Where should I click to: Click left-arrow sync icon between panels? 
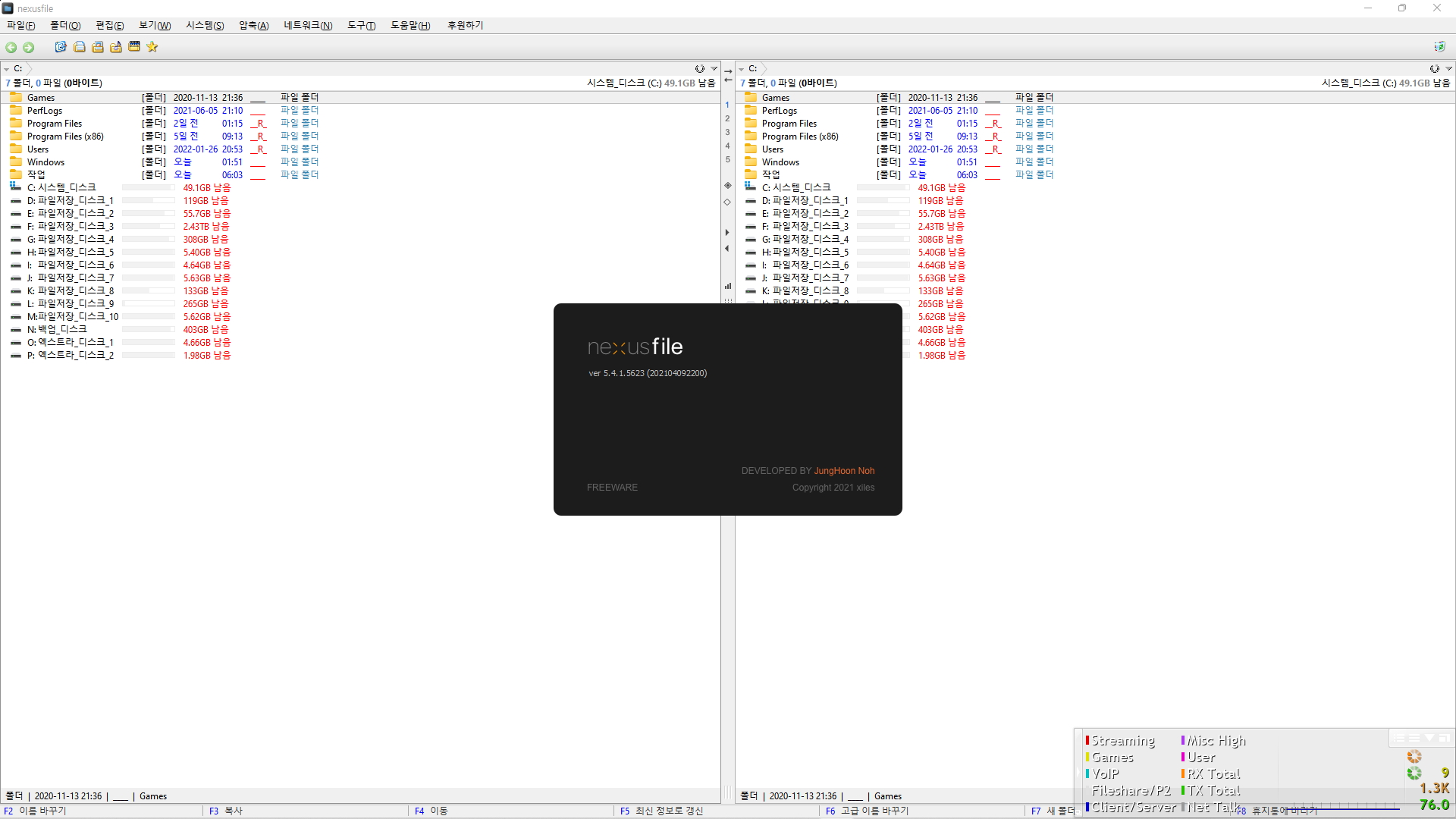[728, 80]
